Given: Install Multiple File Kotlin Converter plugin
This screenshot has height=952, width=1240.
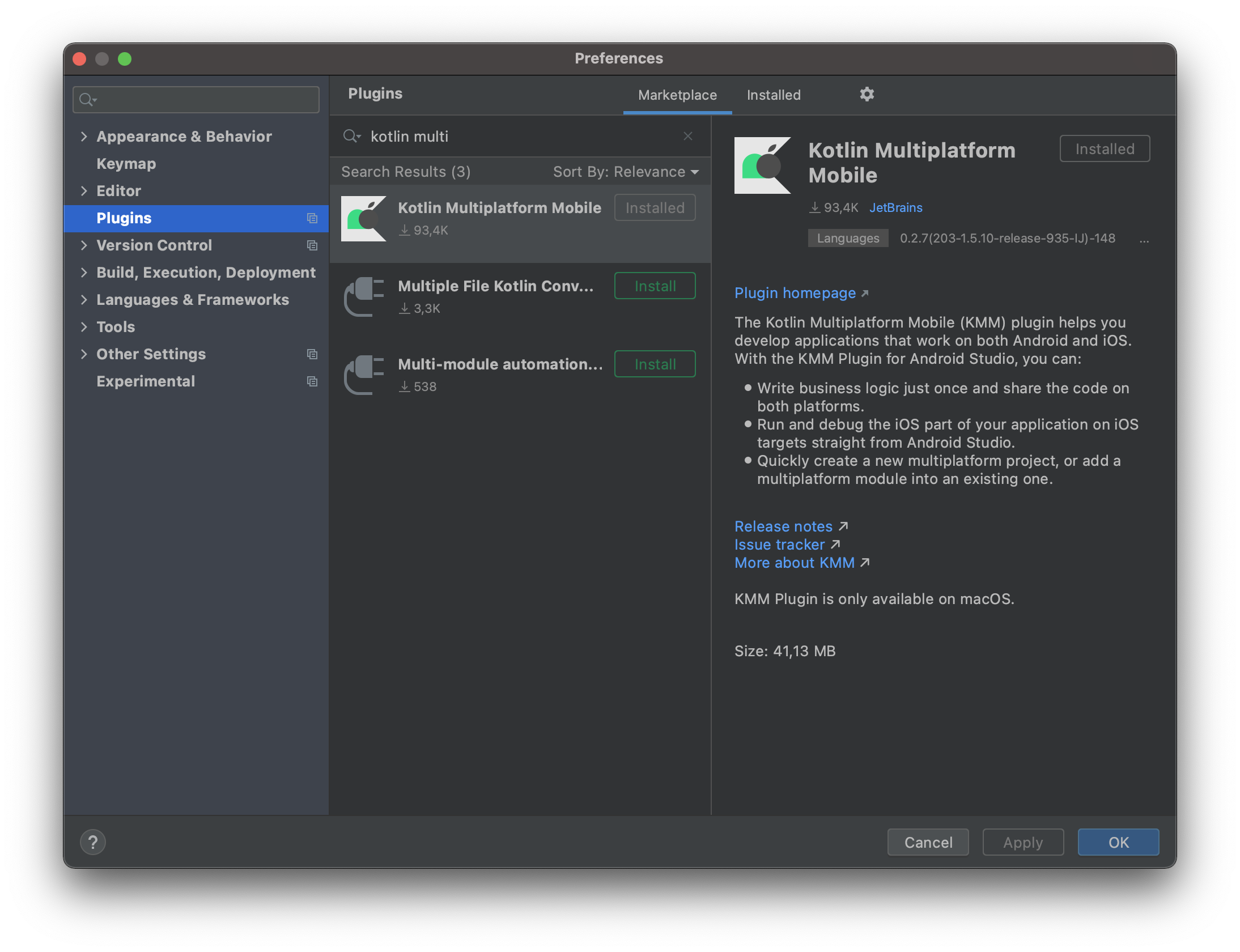Looking at the screenshot, I should point(655,286).
